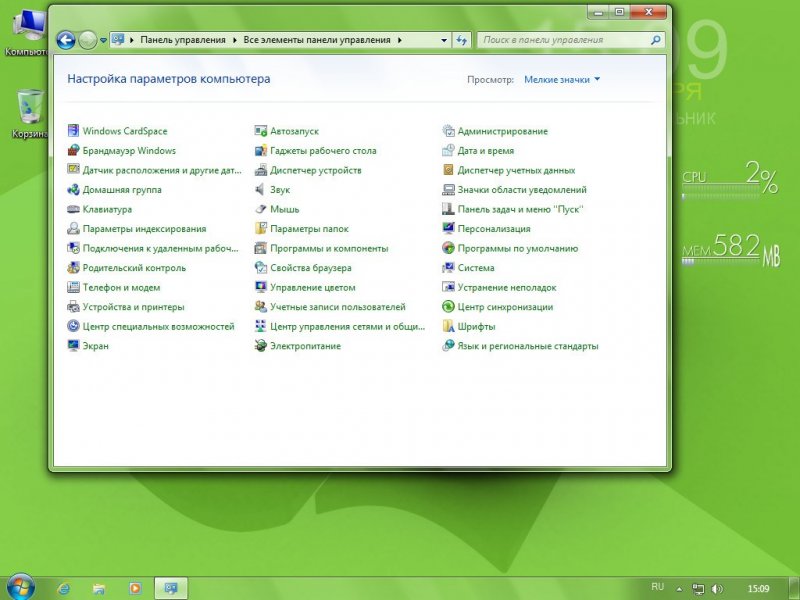800x600 pixels.
Task: Open Параметры индексирования link
Action: [x=144, y=229]
